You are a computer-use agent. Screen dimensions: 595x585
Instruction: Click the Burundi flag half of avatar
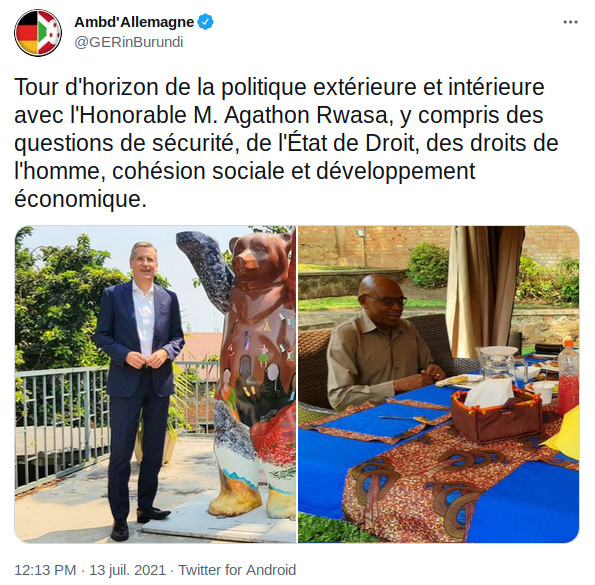[x=50, y=33]
